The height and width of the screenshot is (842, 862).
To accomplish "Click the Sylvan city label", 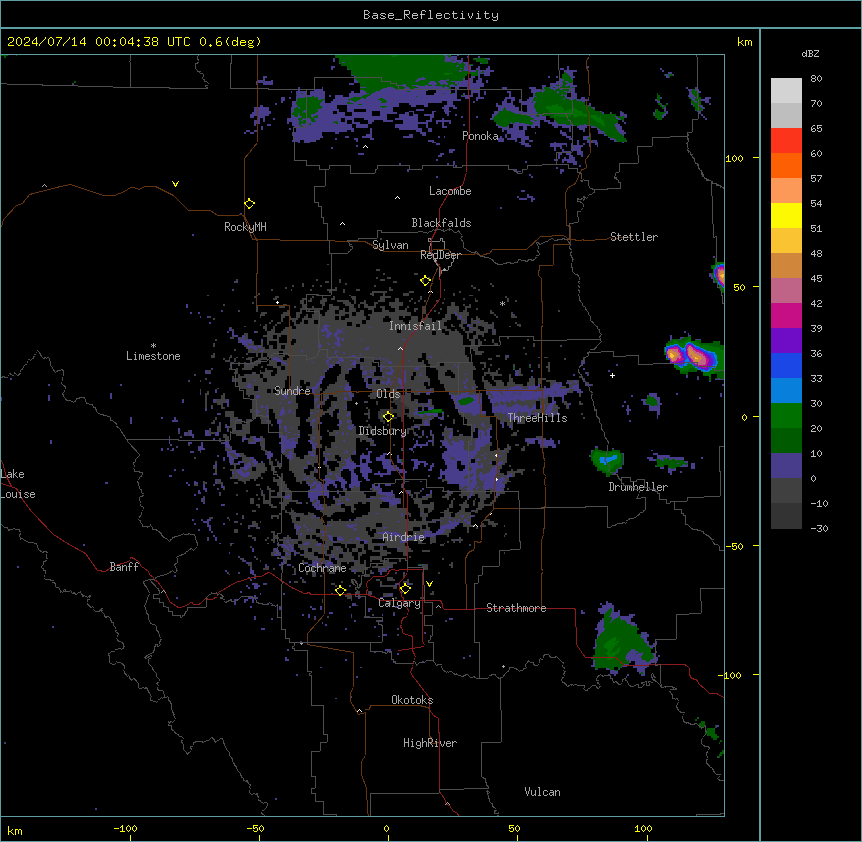I will [390, 245].
